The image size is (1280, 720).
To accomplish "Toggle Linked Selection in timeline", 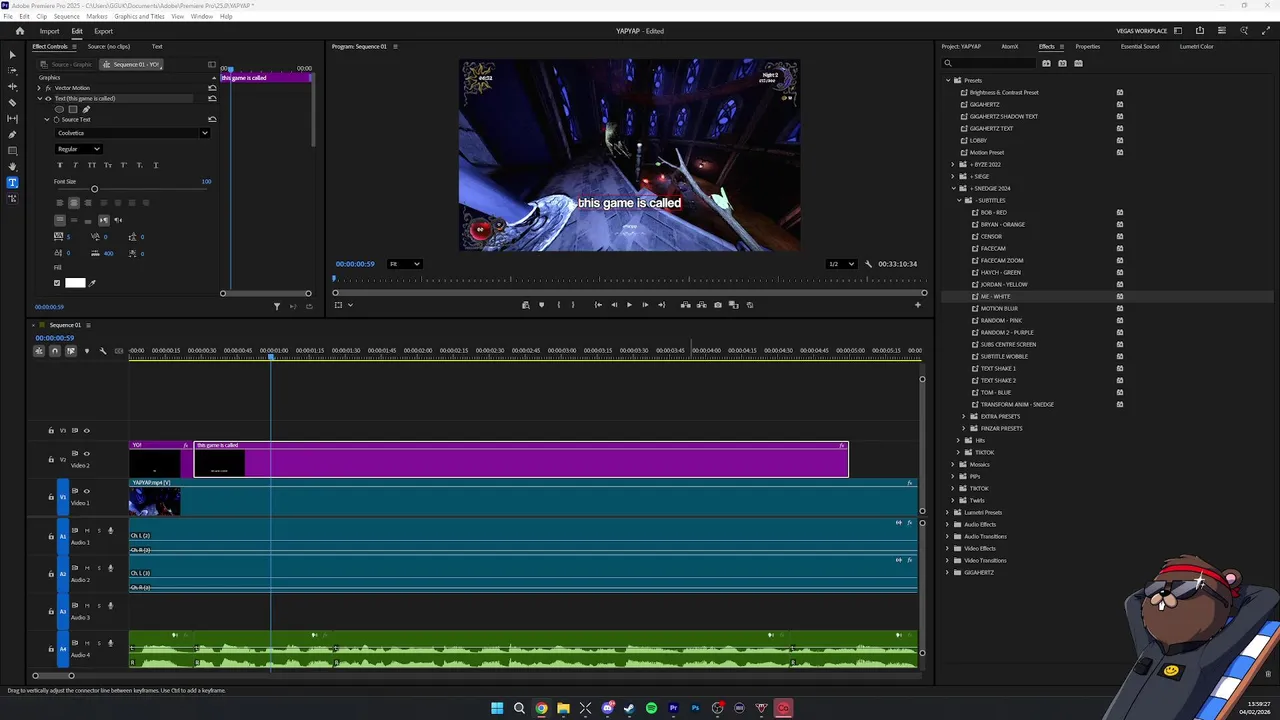I will coord(70,351).
